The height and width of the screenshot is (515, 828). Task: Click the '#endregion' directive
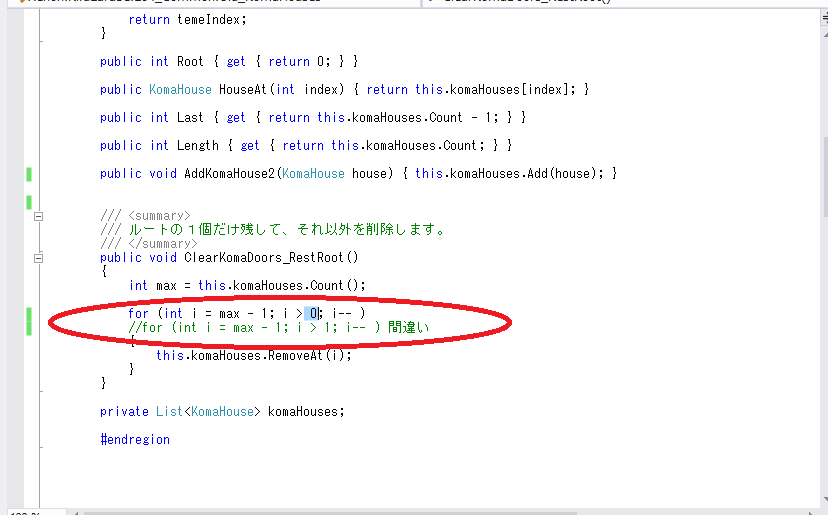pyautogui.click(x=135, y=439)
